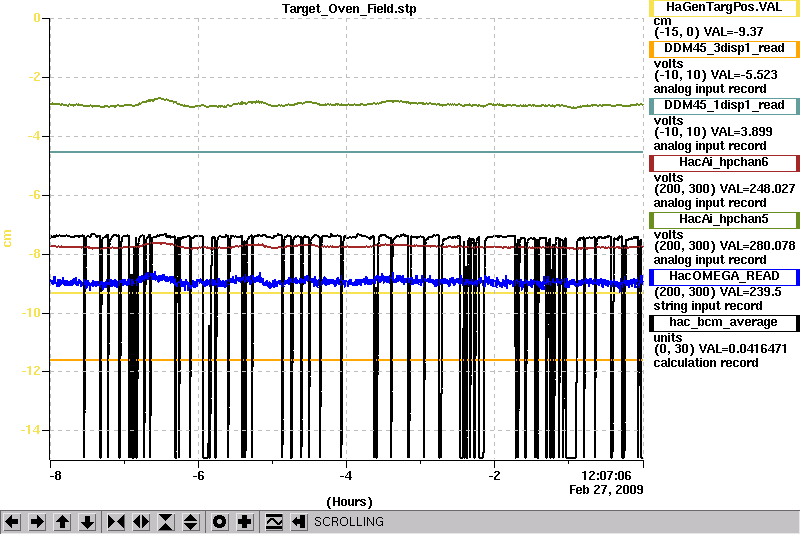Viewport: 800px width, 534px height.
Task: Zoom out vertically with the up-down triangles icon
Action: (x=191, y=522)
